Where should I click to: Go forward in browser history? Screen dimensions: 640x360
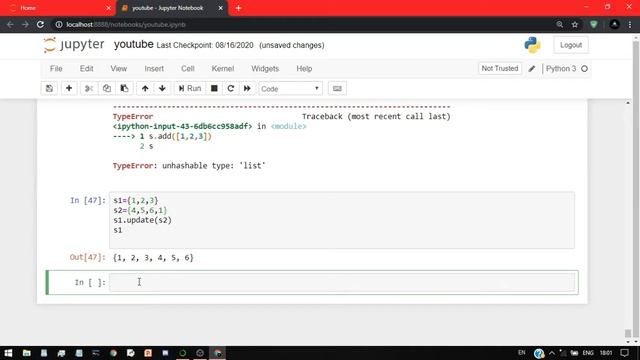coord(25,24)
